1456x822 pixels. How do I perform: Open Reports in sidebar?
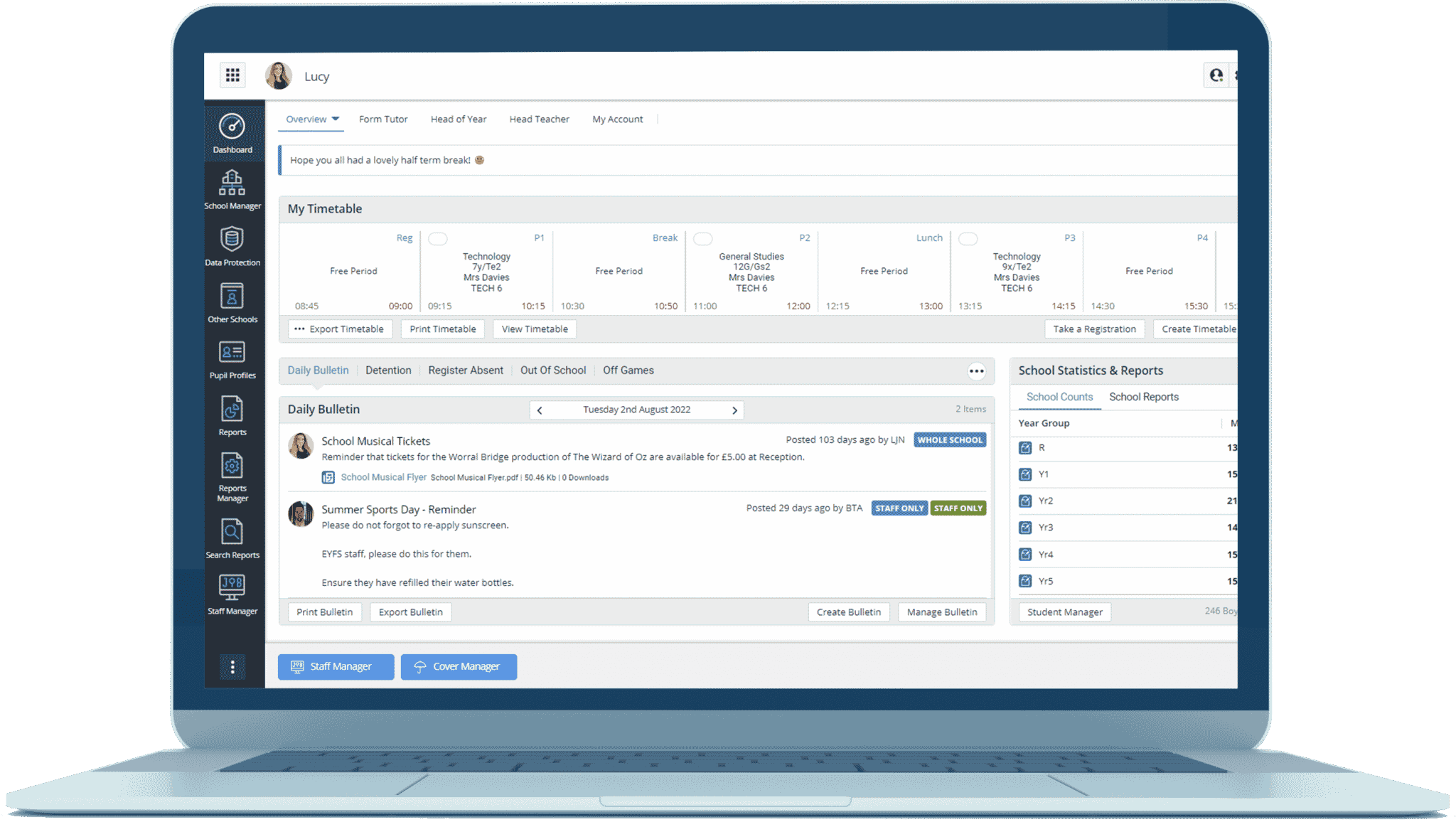[232, 416]
